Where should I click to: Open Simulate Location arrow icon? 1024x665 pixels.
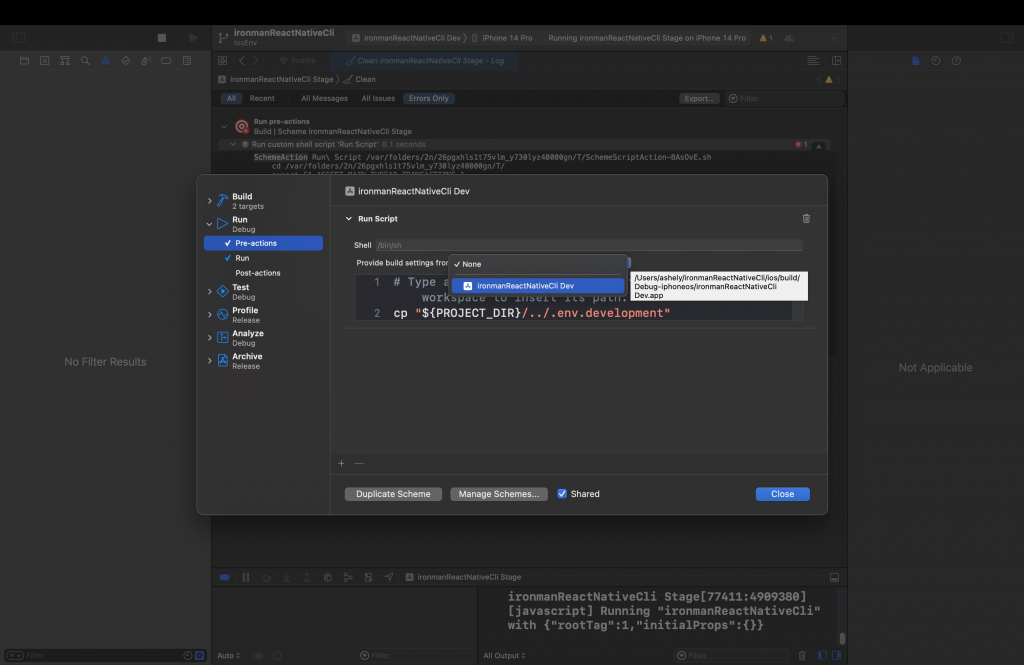click(x=389, y=577)
